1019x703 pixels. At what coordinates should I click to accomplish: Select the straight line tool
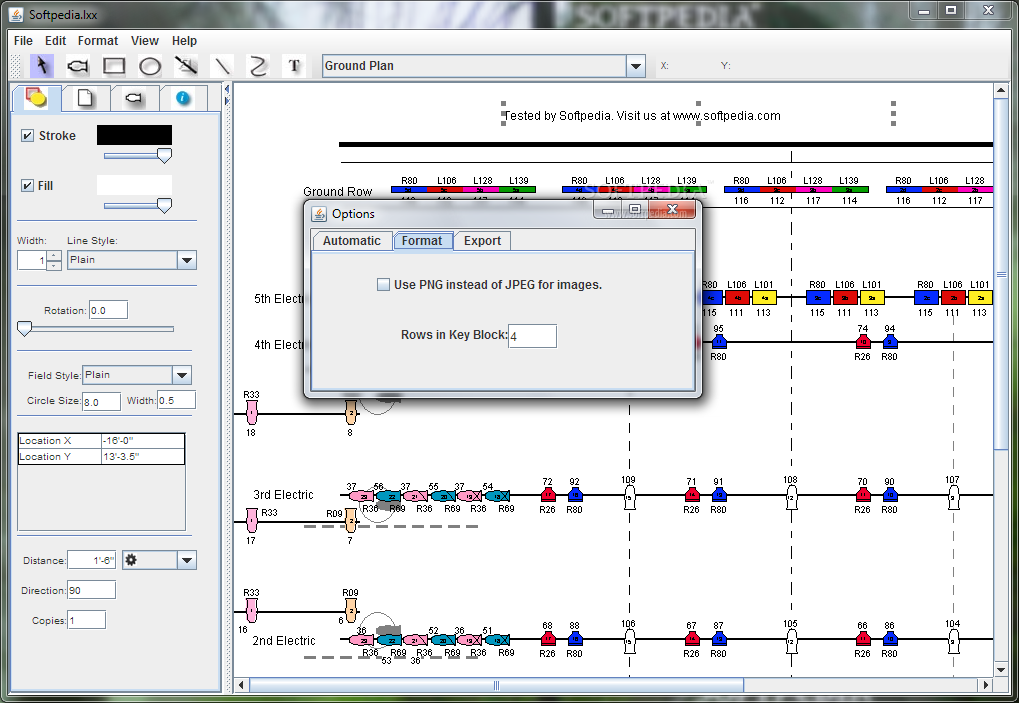(222, 66)
